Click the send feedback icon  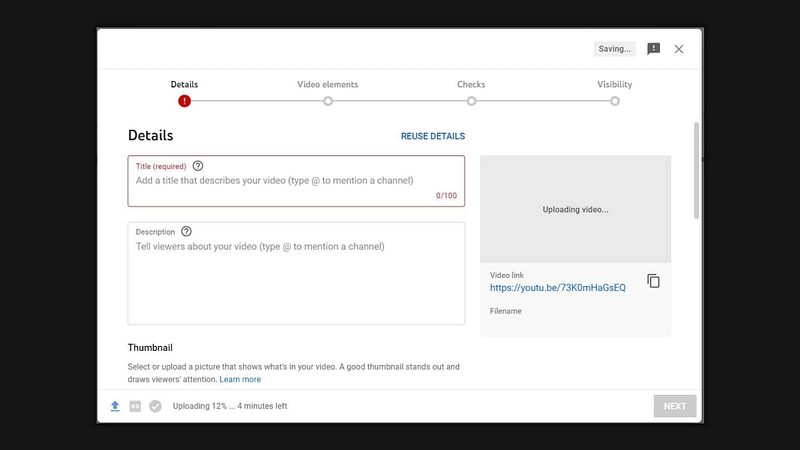(x=654, y=49)
